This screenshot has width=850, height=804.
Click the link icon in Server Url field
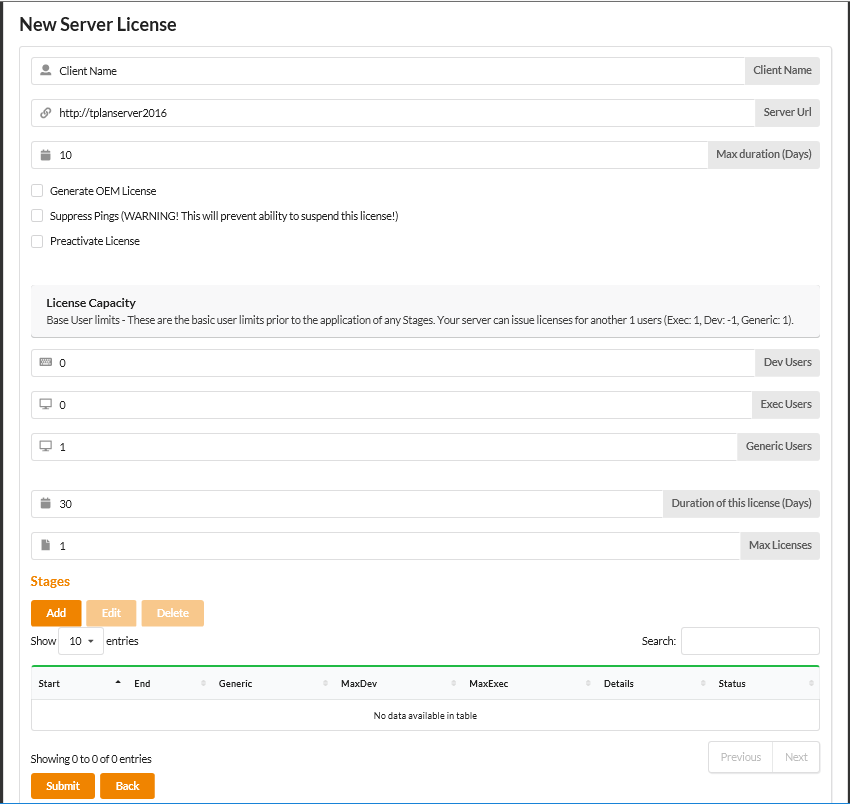[x=45, y=113]
